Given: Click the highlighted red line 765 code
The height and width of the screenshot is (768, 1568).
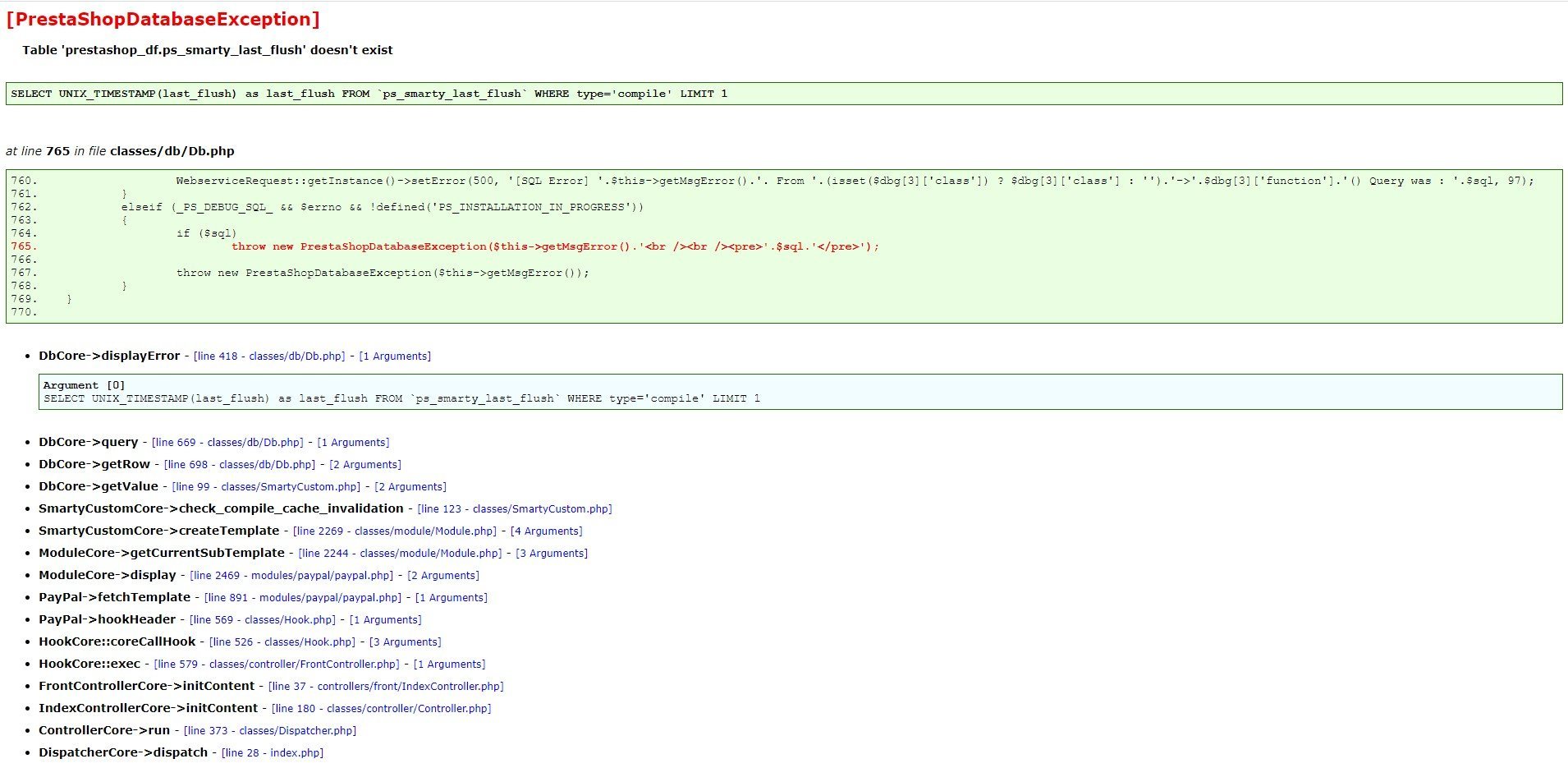Looking at the screenshot, I should 555,246.
